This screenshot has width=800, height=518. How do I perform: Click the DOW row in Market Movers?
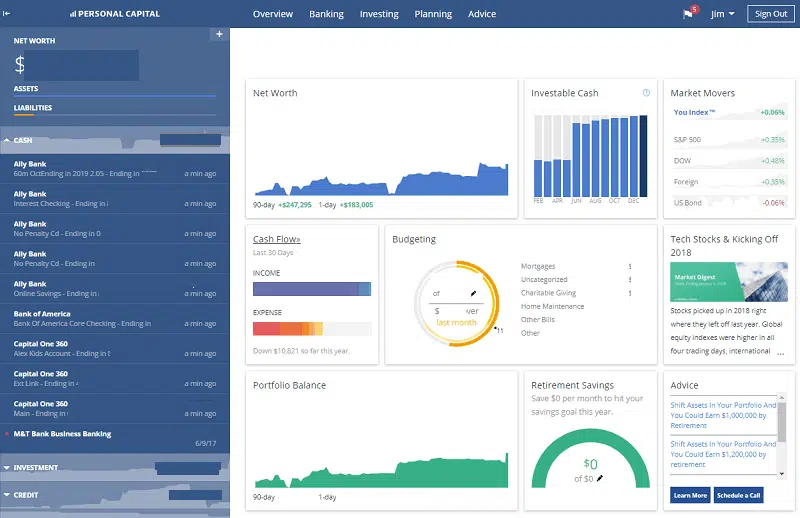point(729,160)
